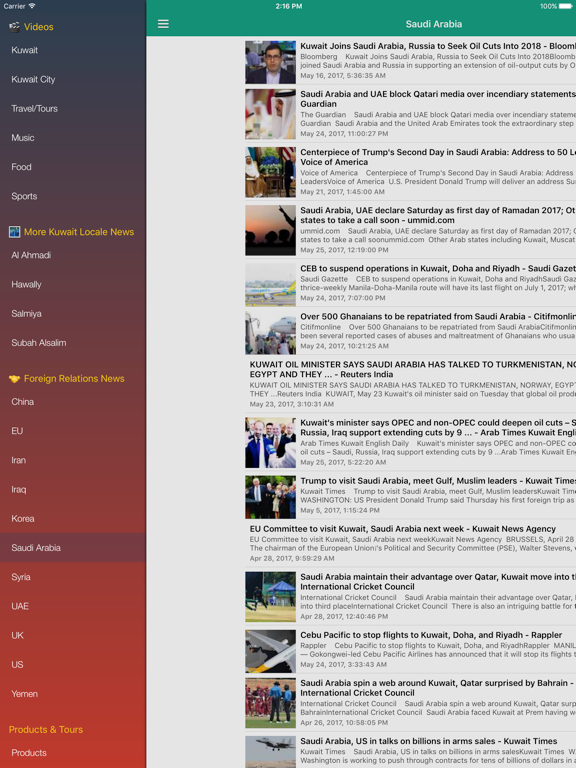Open EU Committee to visit Kuwait headline
Image resolution: width=576 pixels, height=768 pixels.
pos(403,529)
